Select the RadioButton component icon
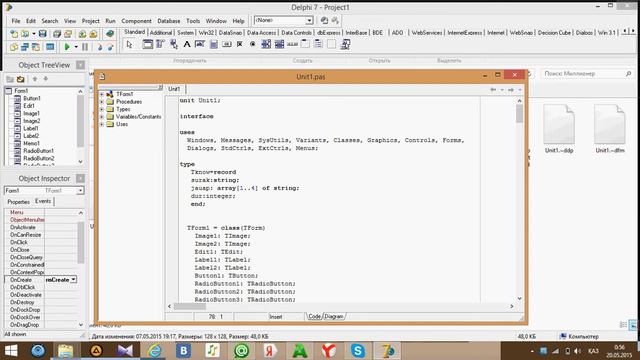The image size is (640, 360). click(x=253, y=44)
